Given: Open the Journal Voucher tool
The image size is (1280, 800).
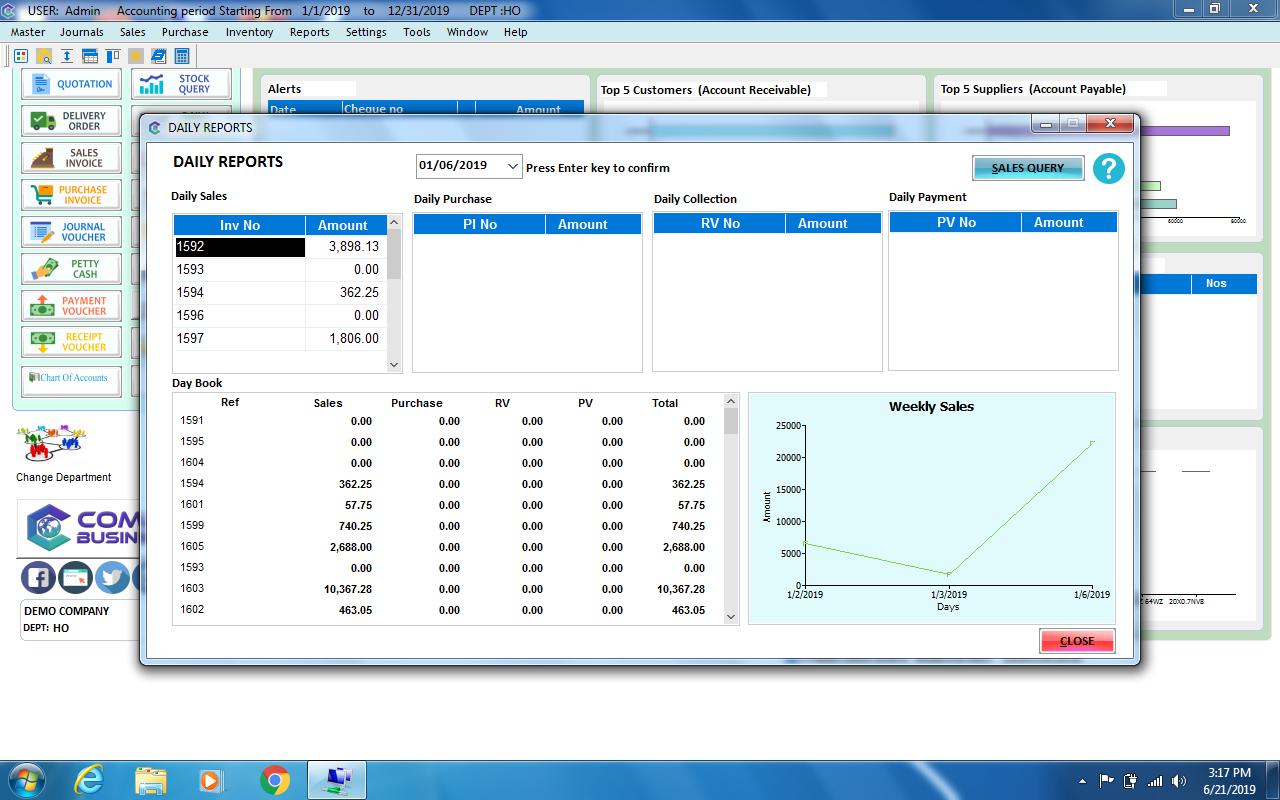Looking at the screenshot, I should click(70, 231).
